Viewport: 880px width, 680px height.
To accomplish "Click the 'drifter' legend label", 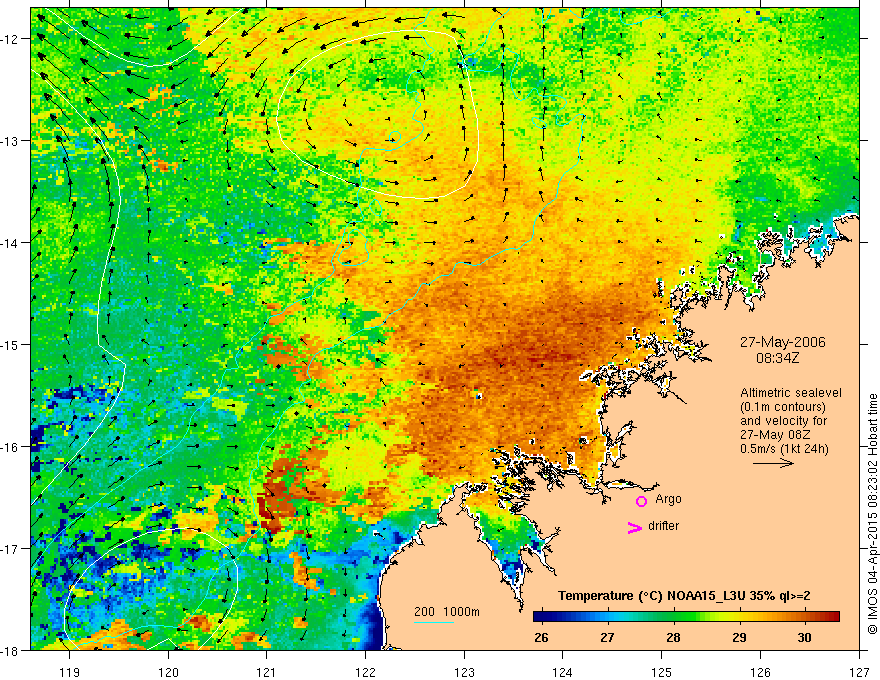I will pos(663,526).
